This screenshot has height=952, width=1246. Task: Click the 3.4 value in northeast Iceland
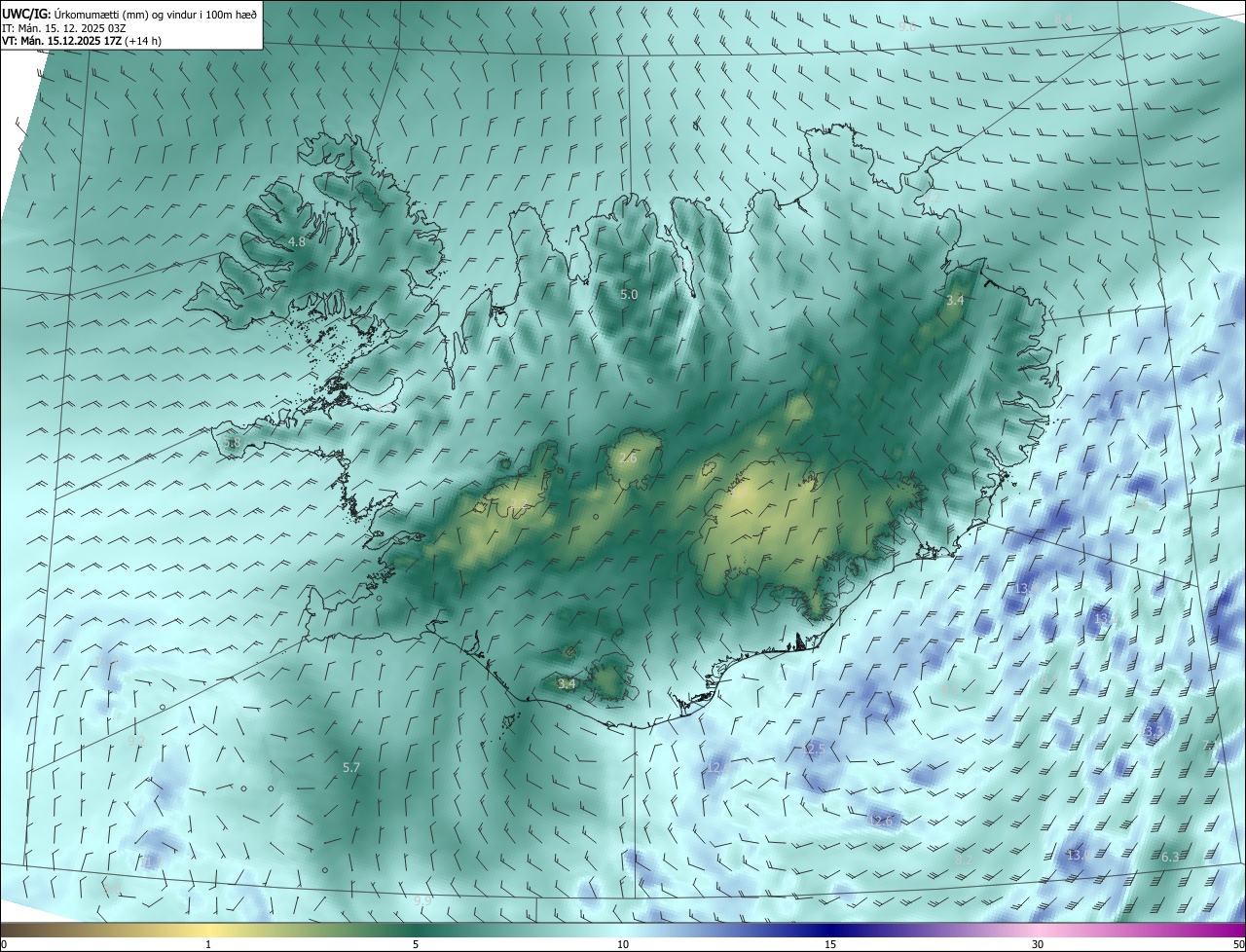955,300
